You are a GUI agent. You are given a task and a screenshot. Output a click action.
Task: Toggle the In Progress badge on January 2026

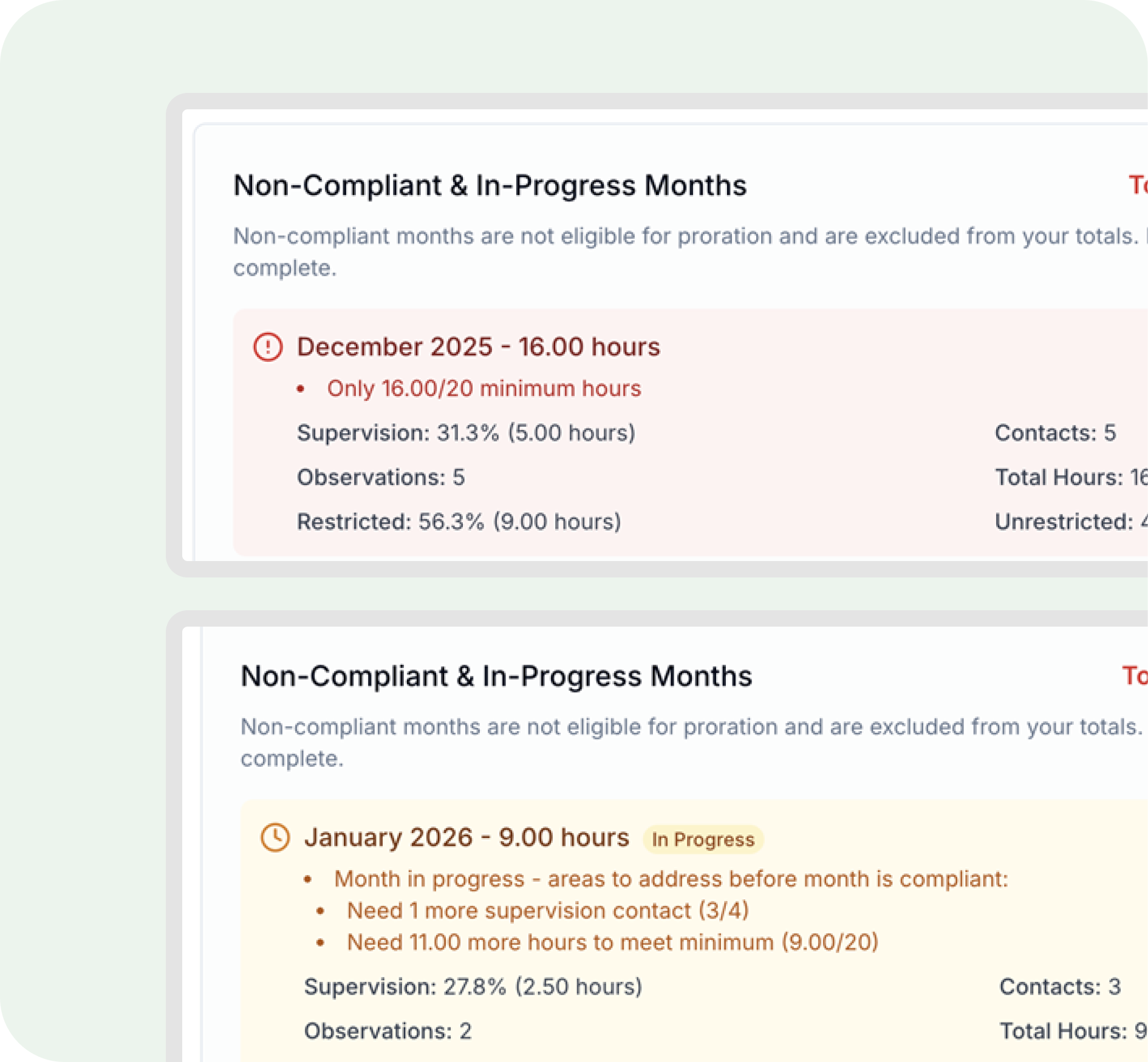(702, 839)
